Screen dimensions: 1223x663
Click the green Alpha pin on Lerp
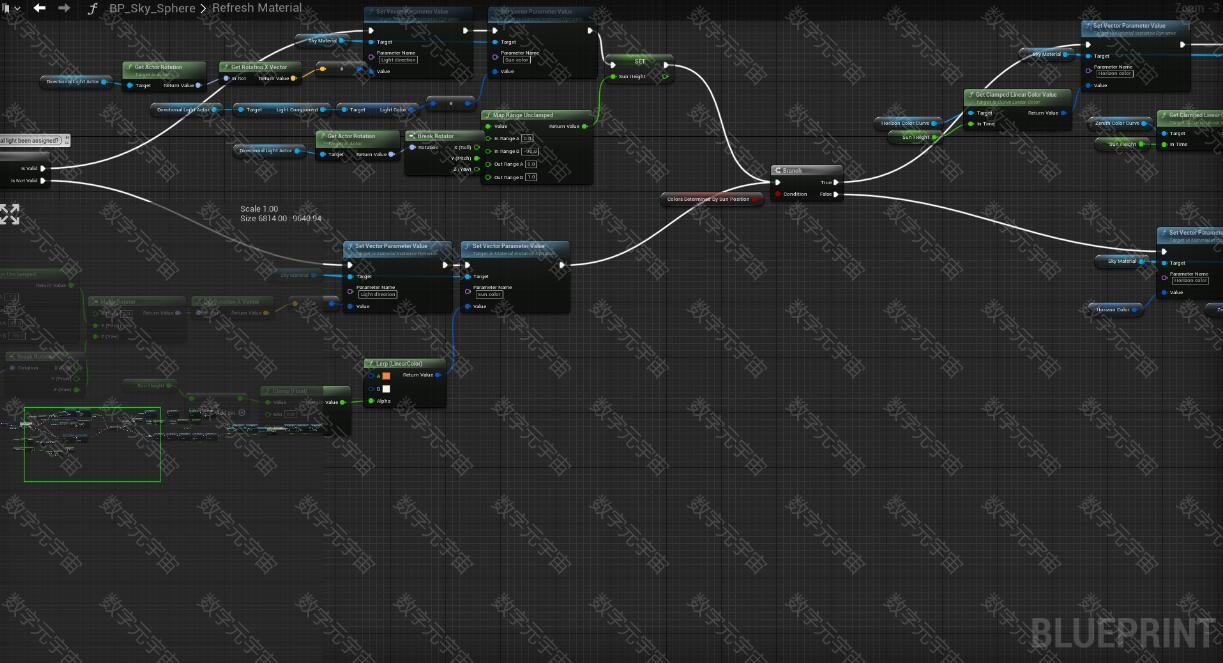pos(371,401)
